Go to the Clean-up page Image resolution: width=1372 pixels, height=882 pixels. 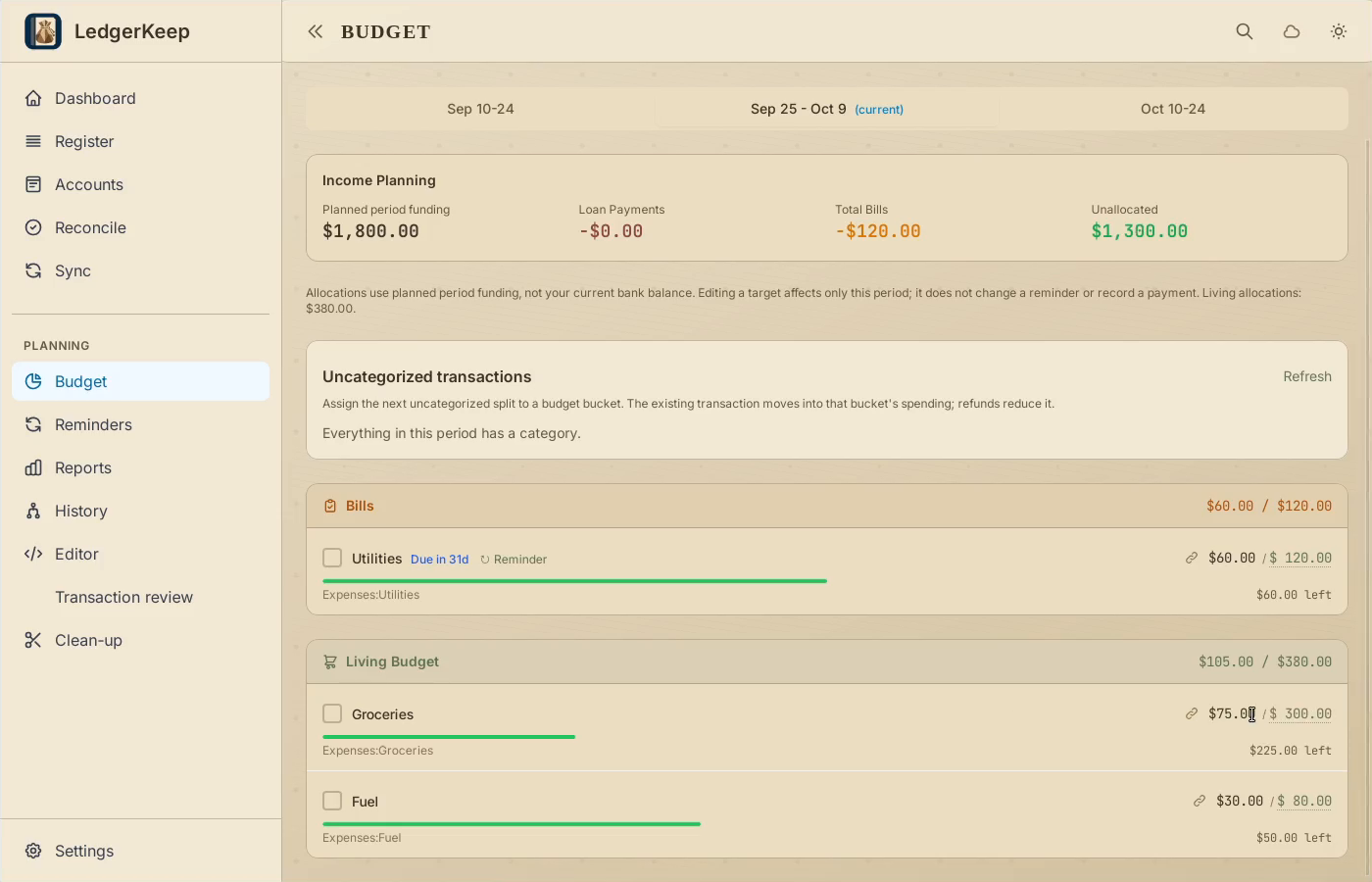coord(140,640)
